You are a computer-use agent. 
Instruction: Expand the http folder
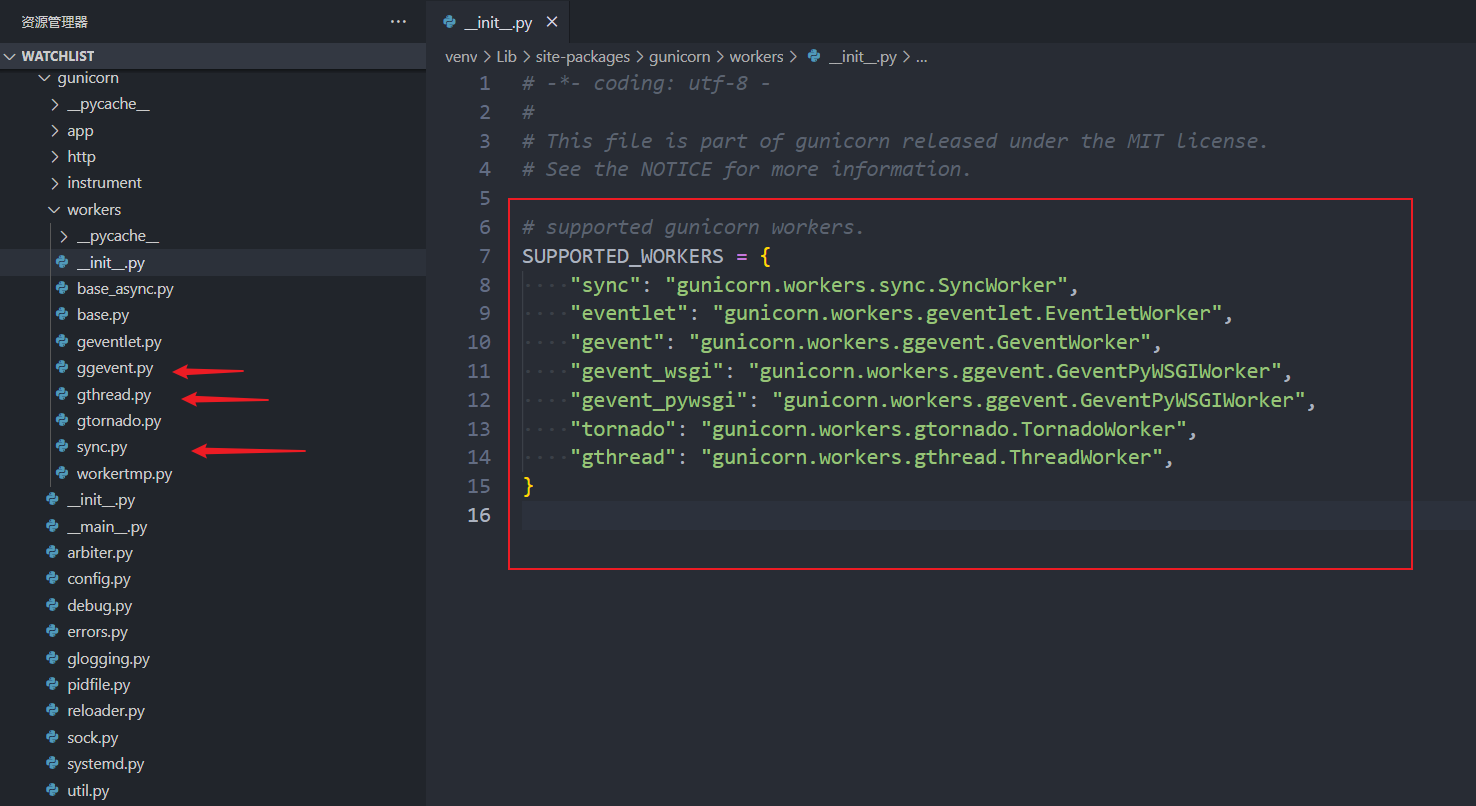coord(213,157)
